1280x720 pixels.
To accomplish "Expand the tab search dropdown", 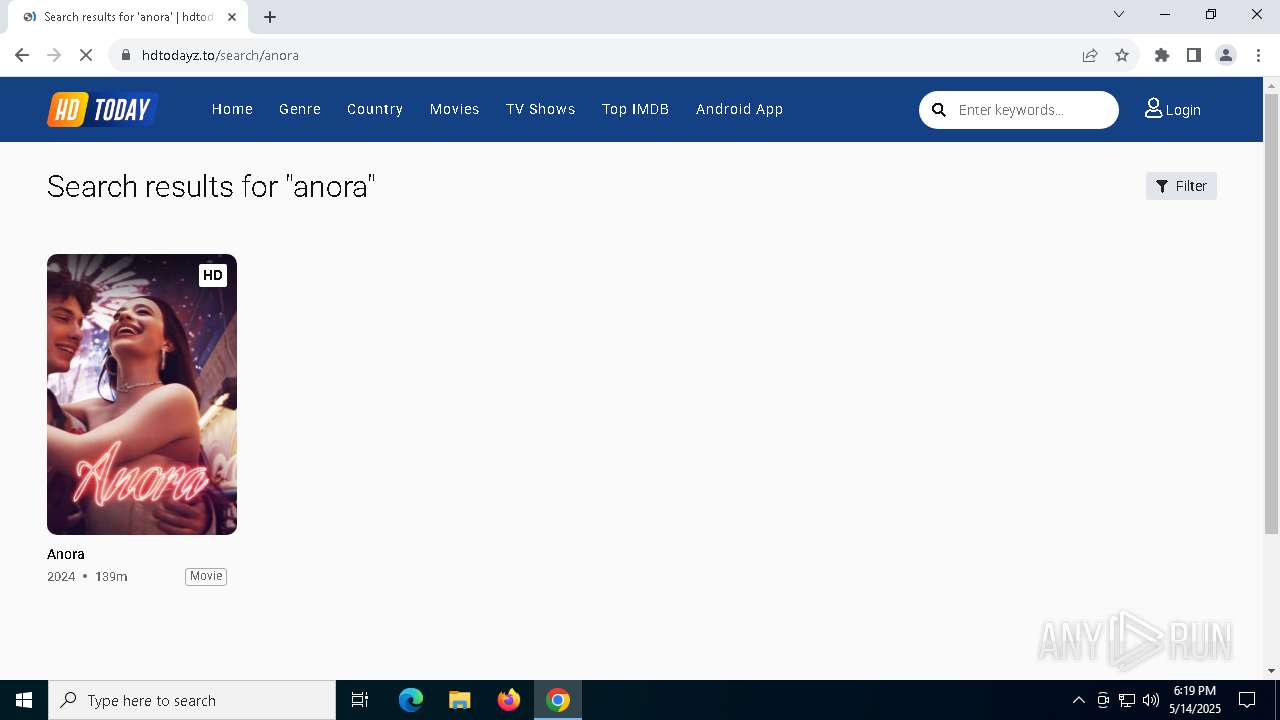I will tap(1119, 14).
